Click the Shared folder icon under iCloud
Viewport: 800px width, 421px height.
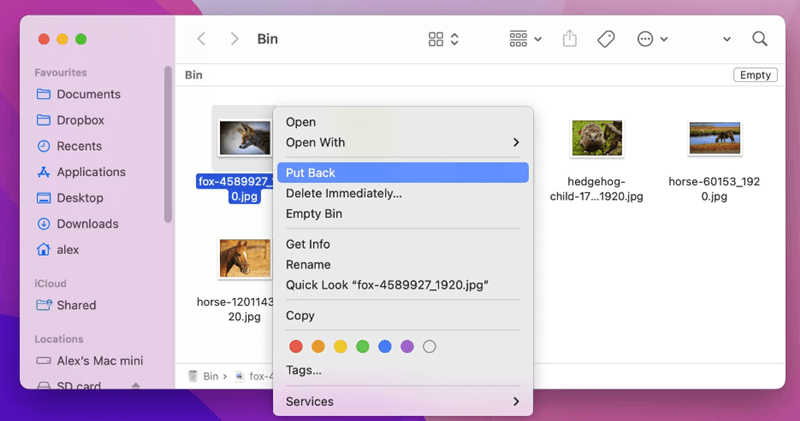point(44,305)
